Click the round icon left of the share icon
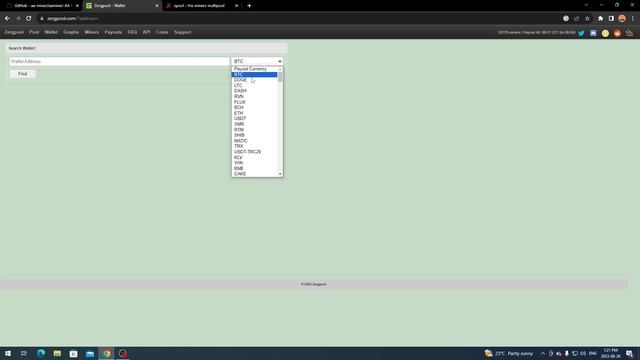640x360 pixels. (566, 18)
